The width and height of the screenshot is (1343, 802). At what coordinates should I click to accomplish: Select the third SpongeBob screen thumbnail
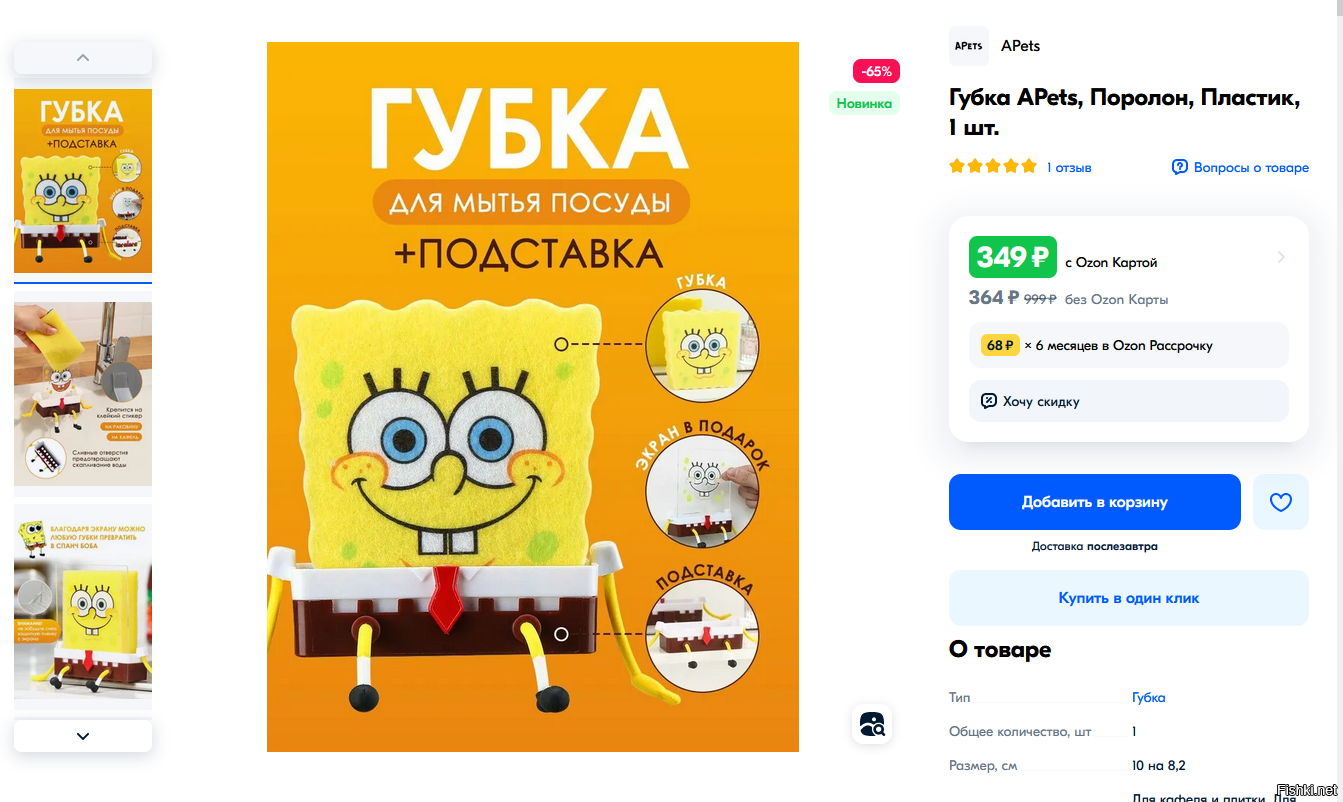(83, 607)
